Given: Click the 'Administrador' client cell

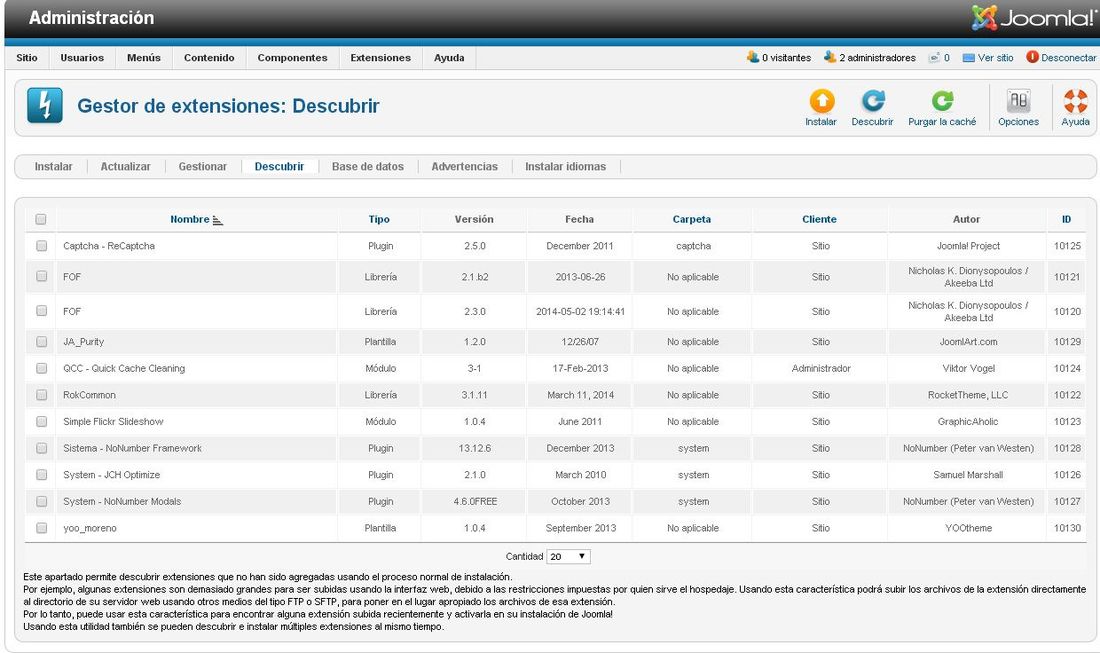Looking at the screenshot, I should [821, 368].
